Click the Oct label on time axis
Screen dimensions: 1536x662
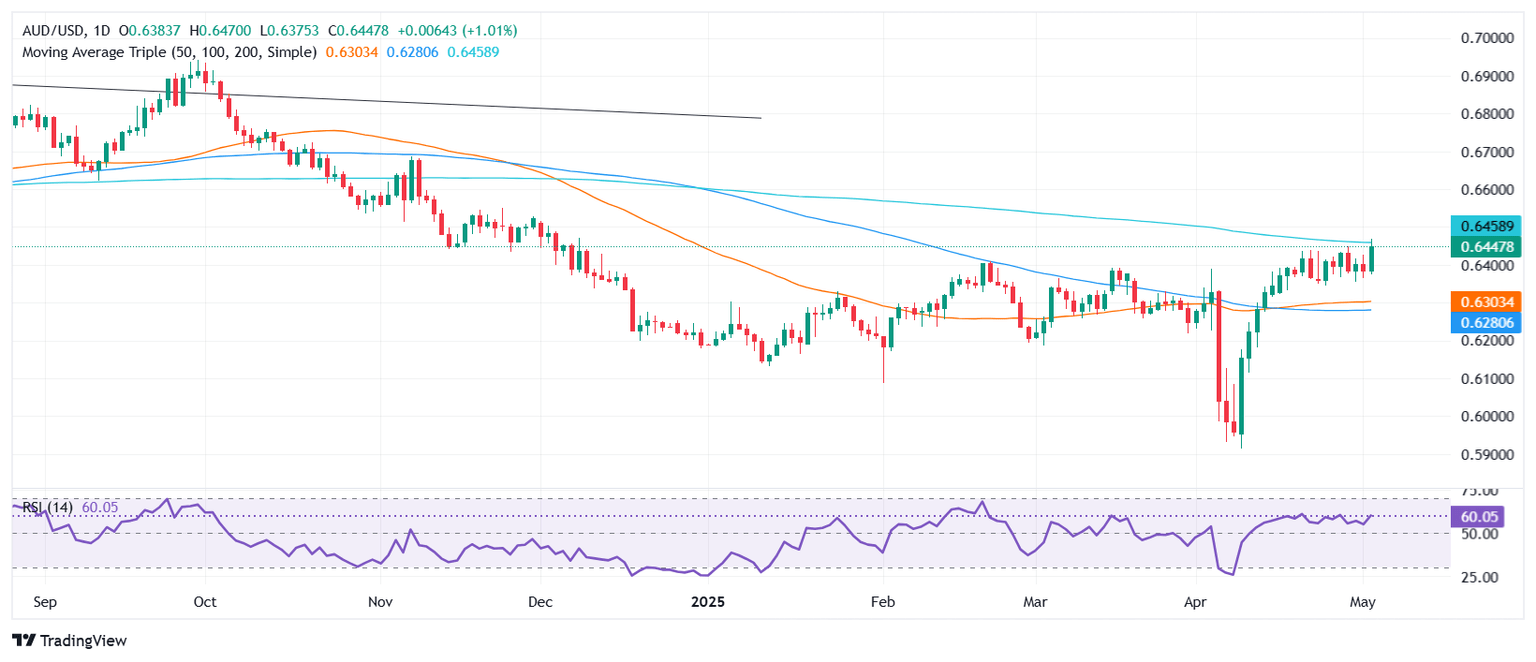pos(204,603)
